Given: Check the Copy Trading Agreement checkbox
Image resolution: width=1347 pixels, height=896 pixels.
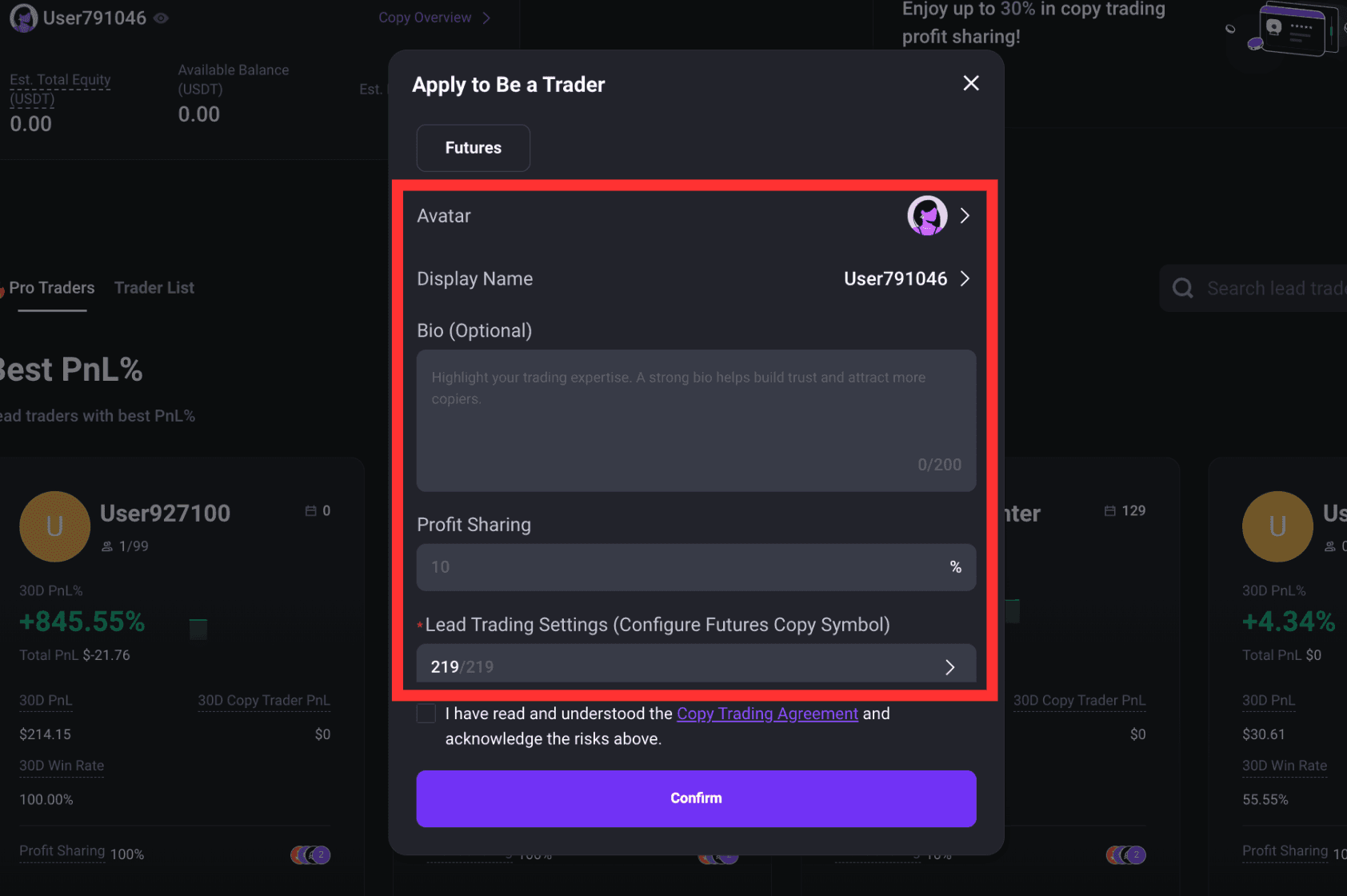Looking at the screenshot, I should (426, 714).
